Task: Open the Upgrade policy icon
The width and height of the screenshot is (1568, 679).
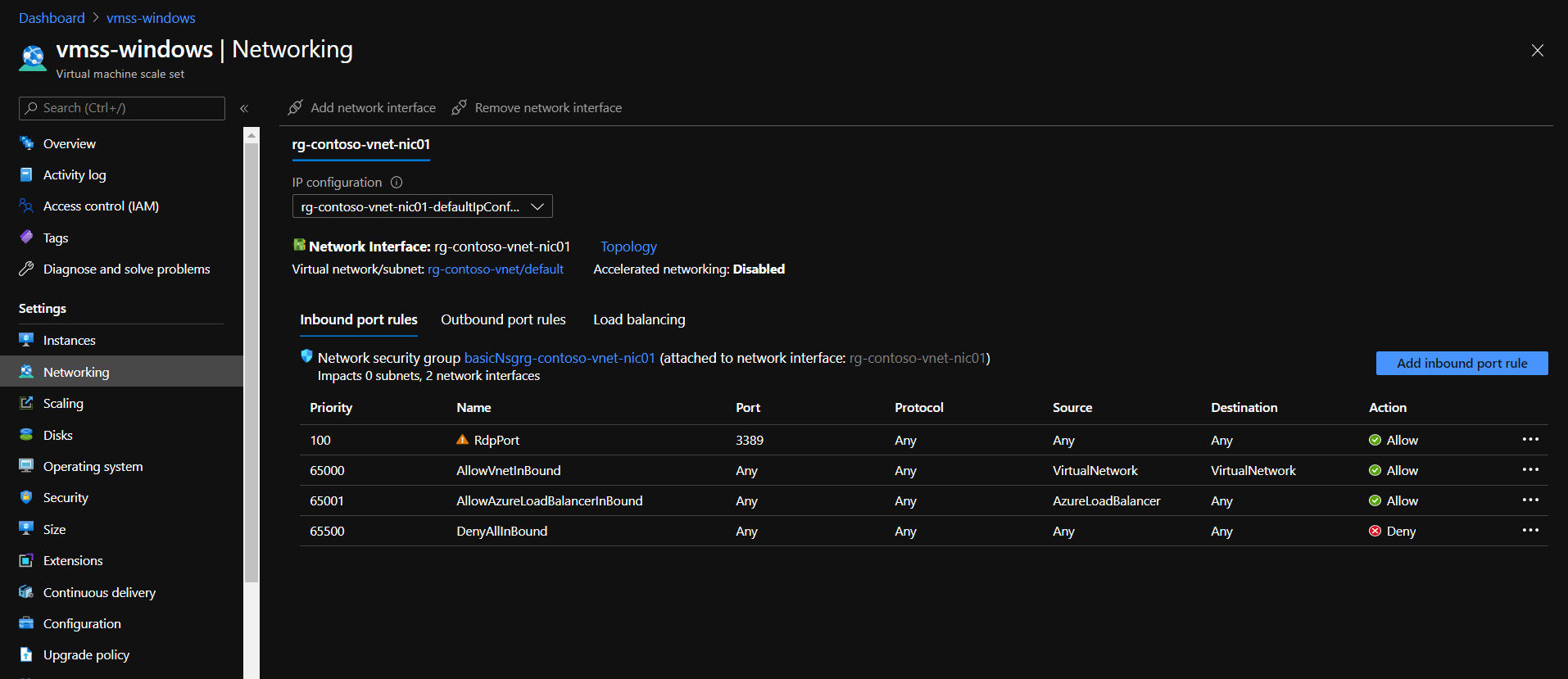Action: [x=26, y=654]
